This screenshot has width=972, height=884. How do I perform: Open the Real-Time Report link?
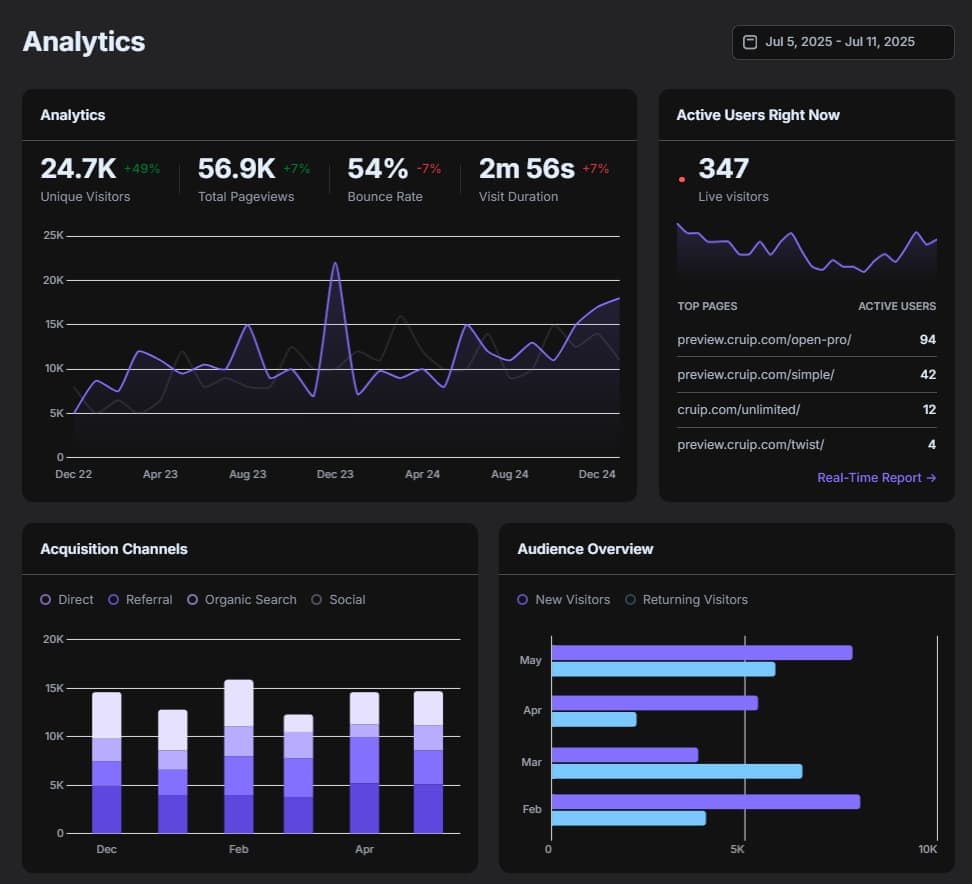point(876,478)
